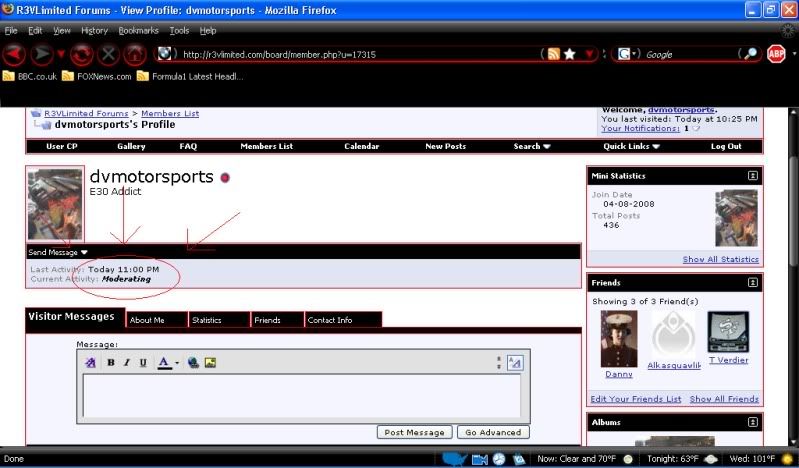The image size is (799, 468).
Task: Switch to the Friends tab
Action: click(278, 320)
